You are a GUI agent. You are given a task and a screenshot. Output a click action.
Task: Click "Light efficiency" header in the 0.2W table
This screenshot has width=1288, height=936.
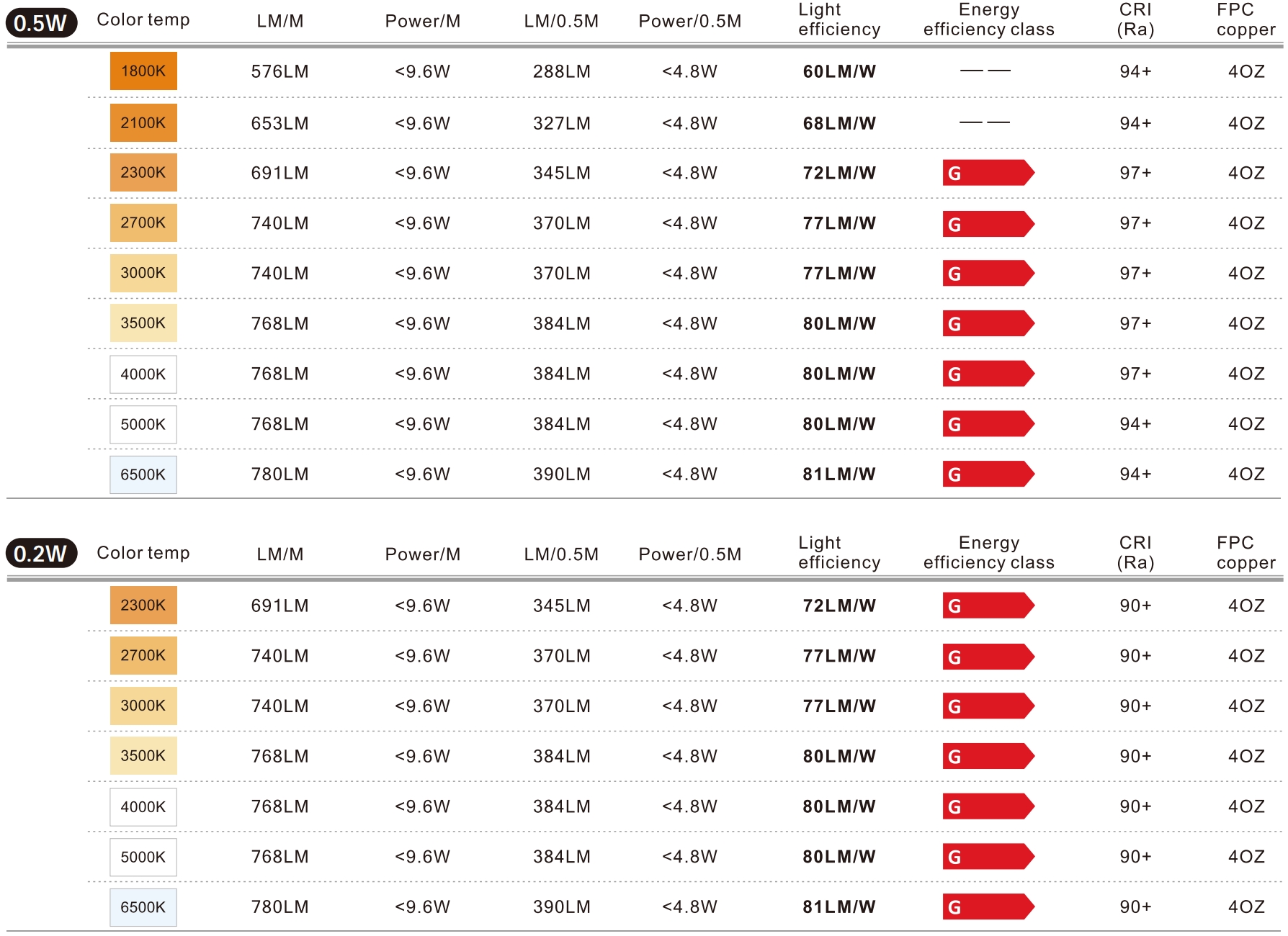tap(839, 552)
